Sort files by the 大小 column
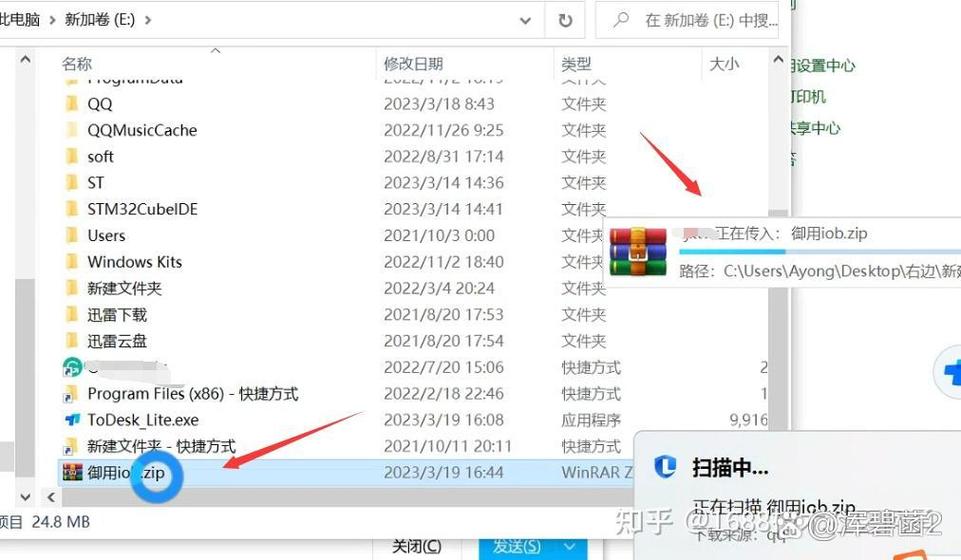The width and height of the screenshot is (961, 560). [x=724, y=64]
